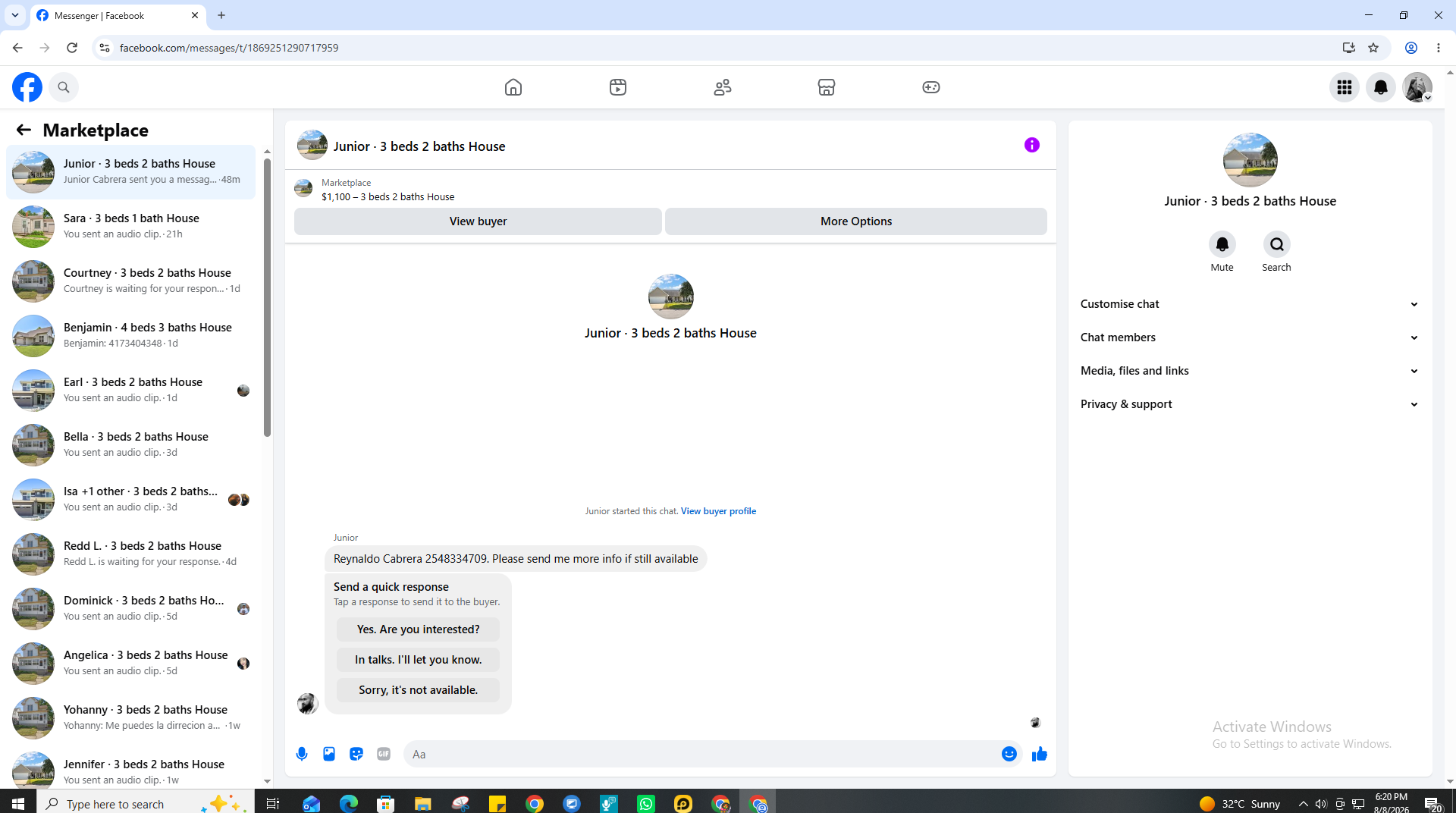
Task: Open WhatsApp from the taskbar
Action: [x=646, y=804]
